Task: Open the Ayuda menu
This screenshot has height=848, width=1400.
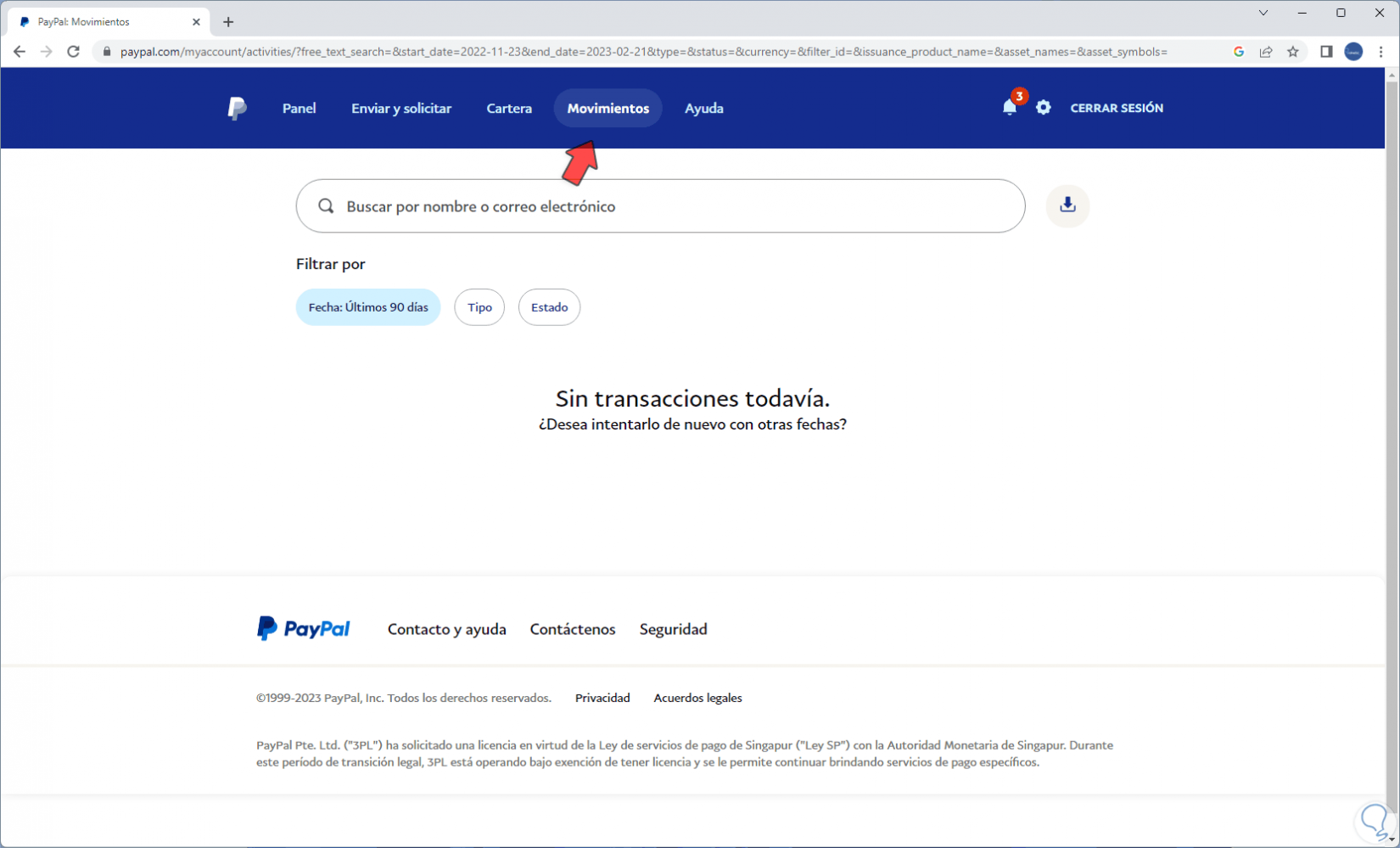Action: pos(704,109)
